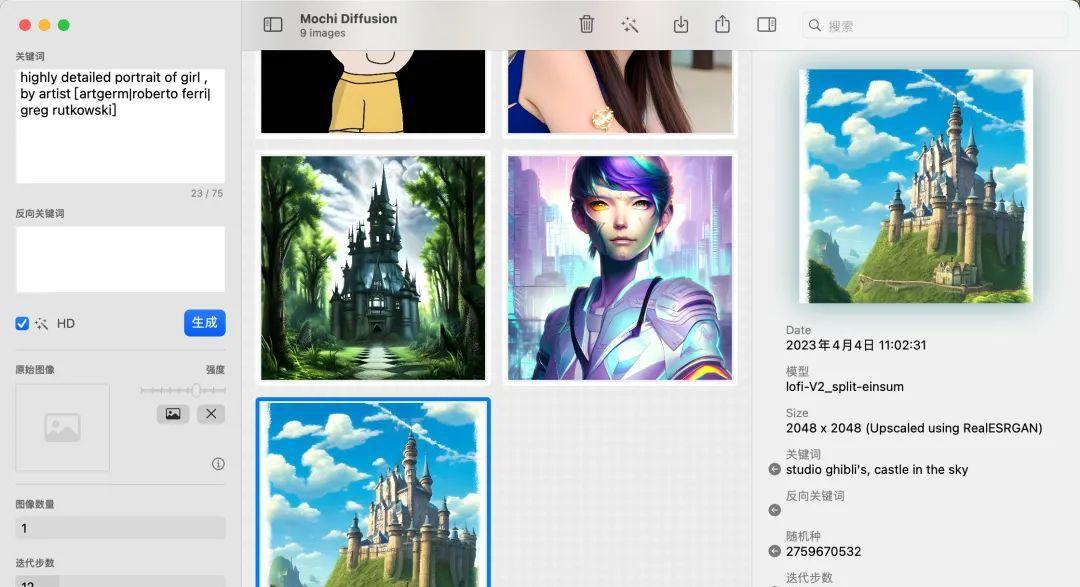
Task: Delete selected image with trash icon
Action: click(586, 25)
